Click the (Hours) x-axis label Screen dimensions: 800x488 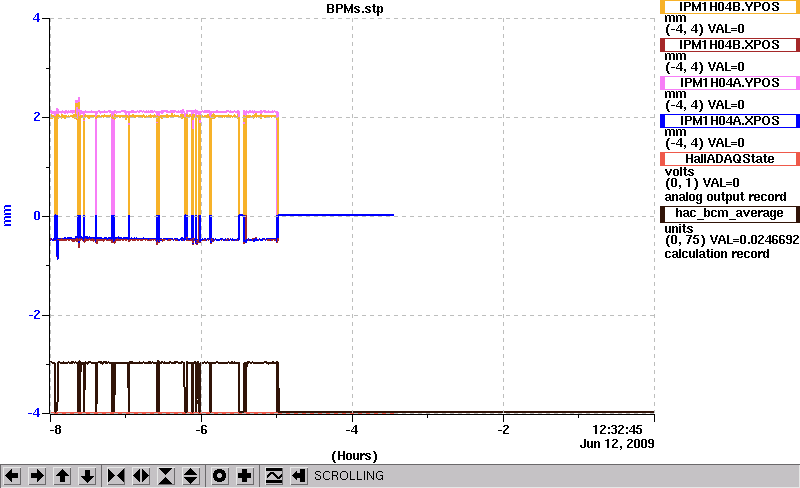(x=355, y=456)
